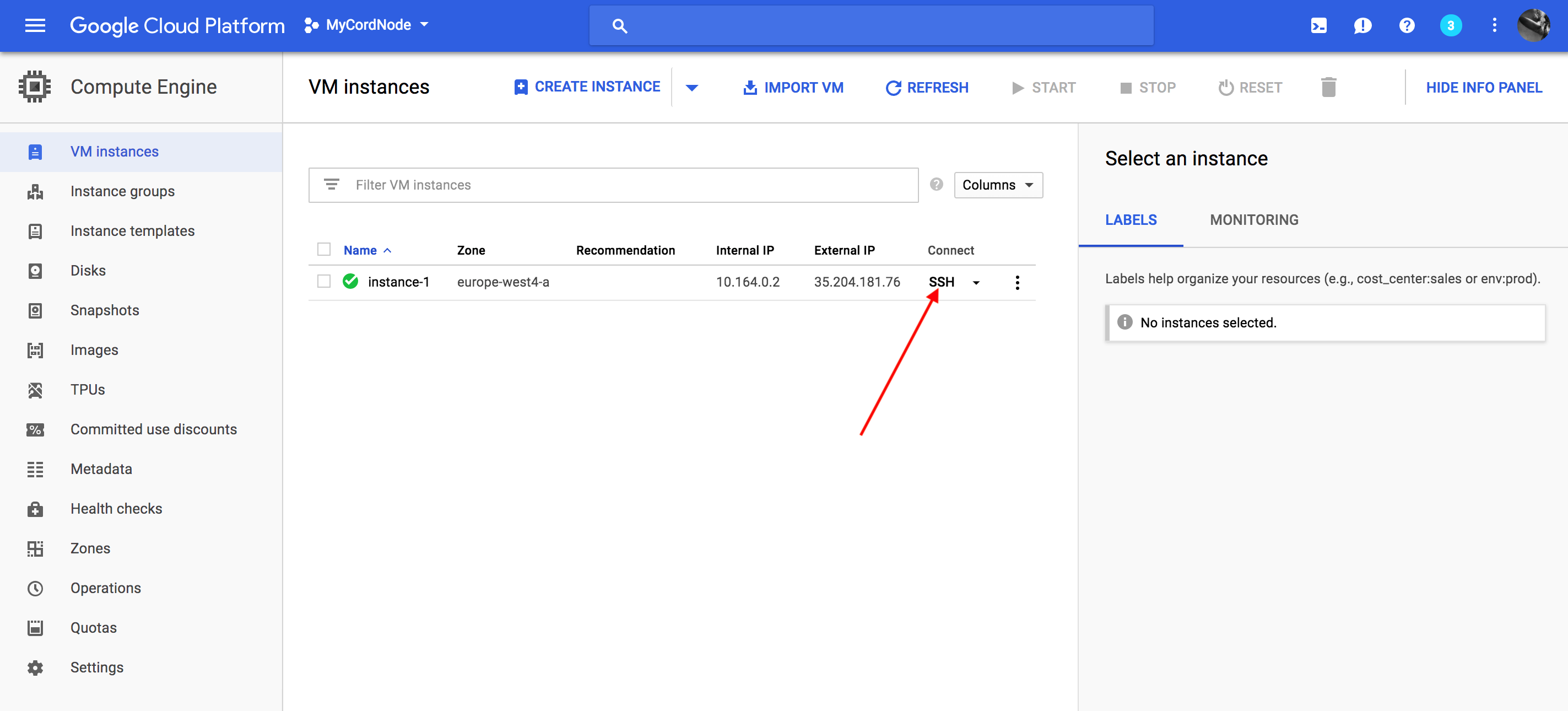The width and height of the screenshot is (1568, 711).
Task: Open the send feedback icon
Action: point(1362,25)
